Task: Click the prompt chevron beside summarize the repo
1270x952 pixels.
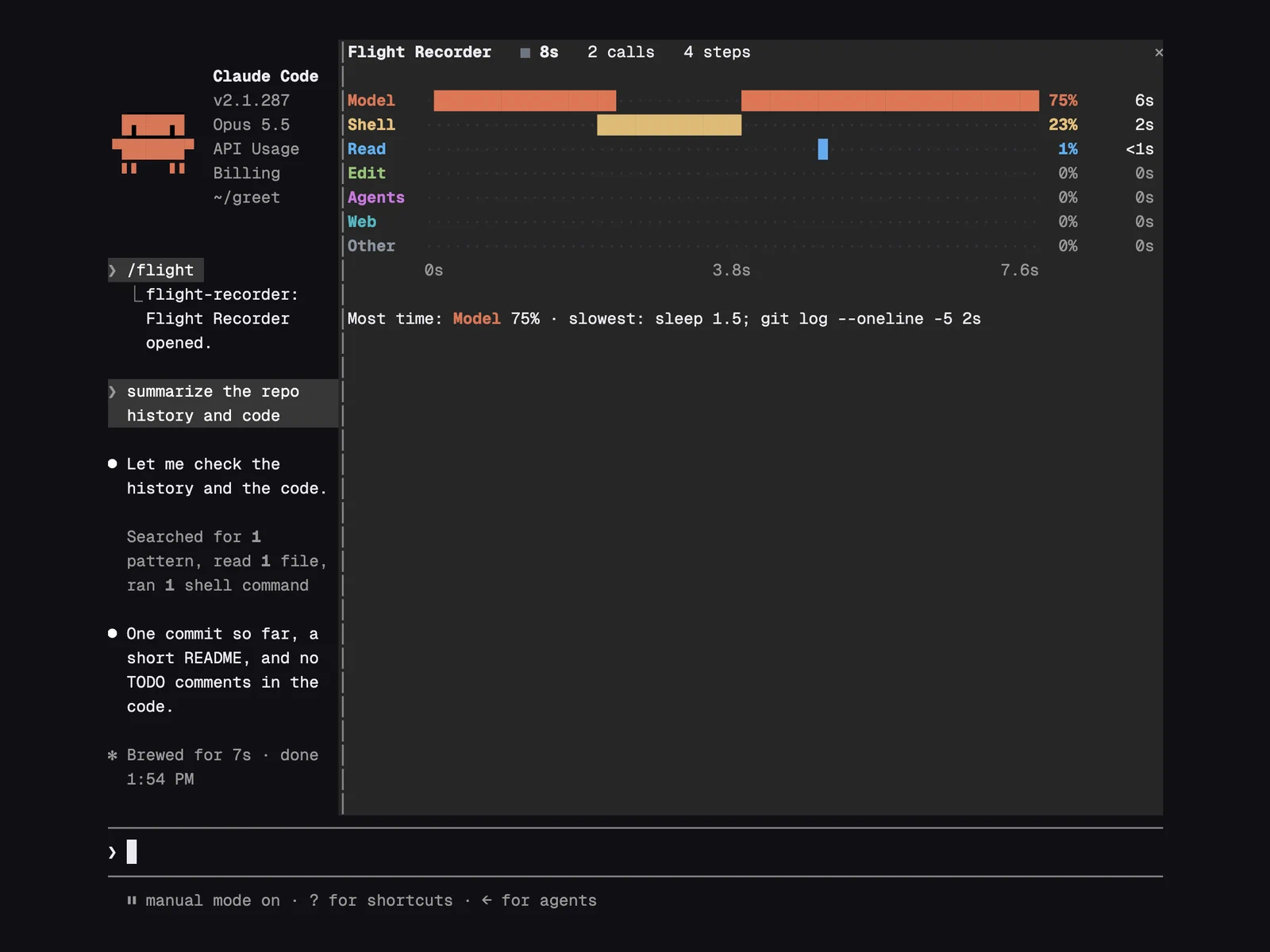Action: [113, 392]
